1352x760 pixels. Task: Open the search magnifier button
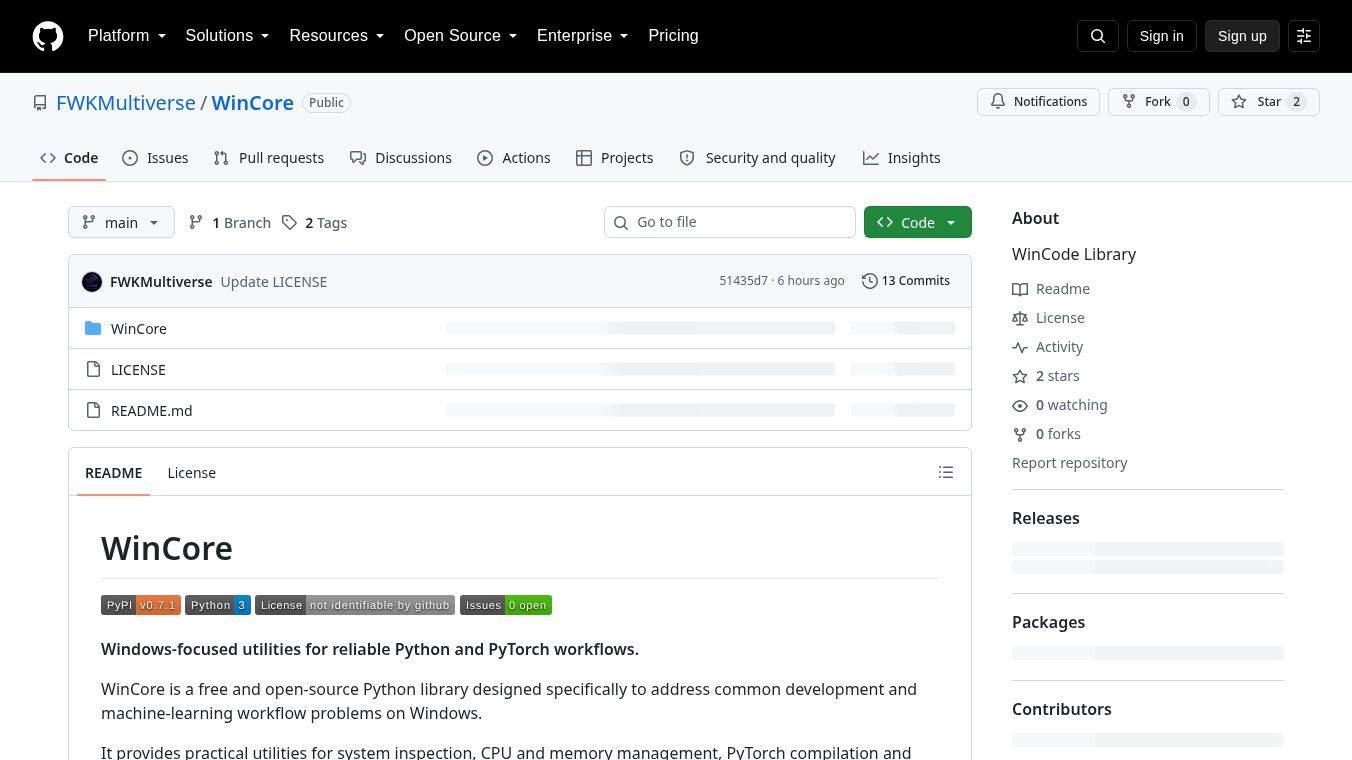tap(1097, 36)
